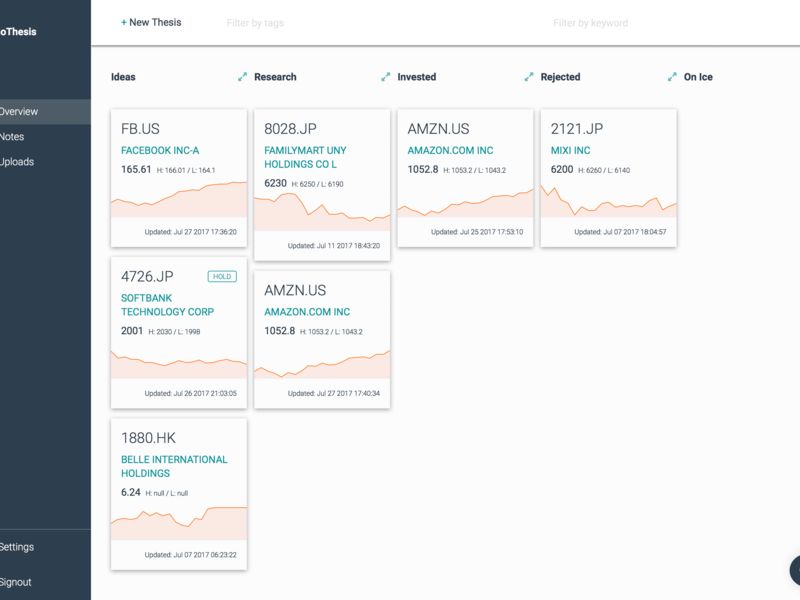Click 'Updated: Jul 26 2017 21:03:05' timestamp
Screen dimensions: 800x600
point(190,393)
